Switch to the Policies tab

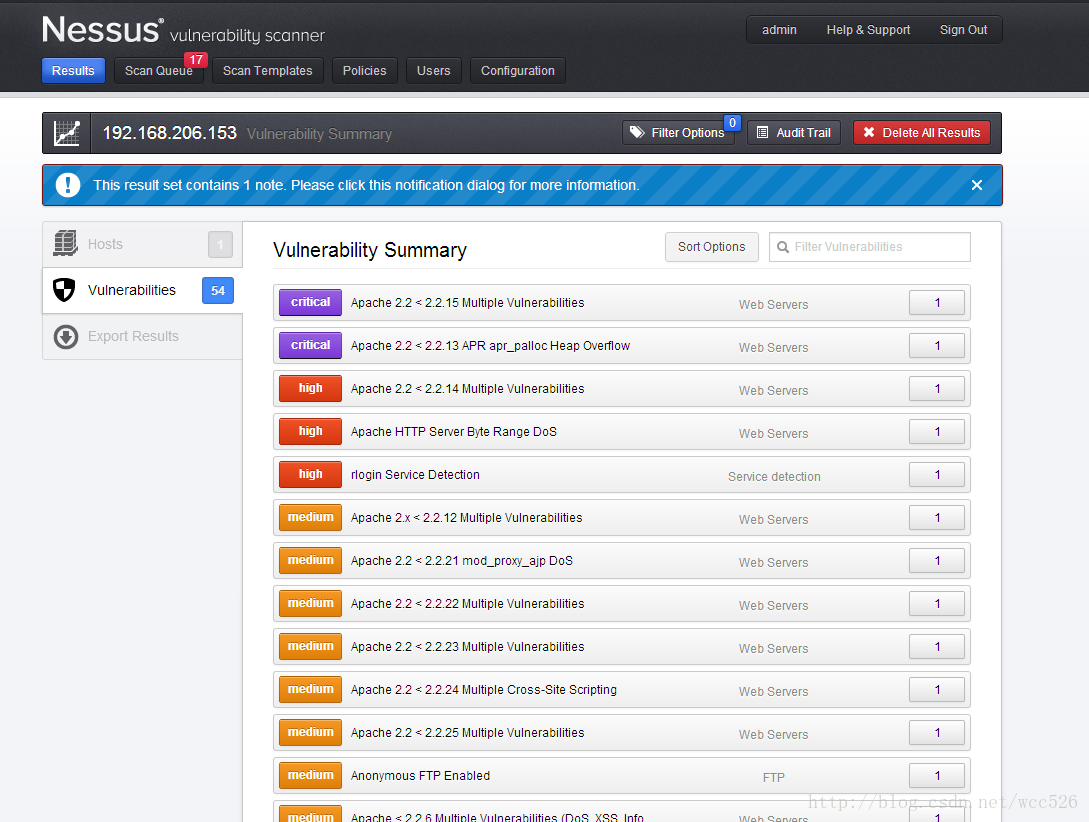(364, 71)
